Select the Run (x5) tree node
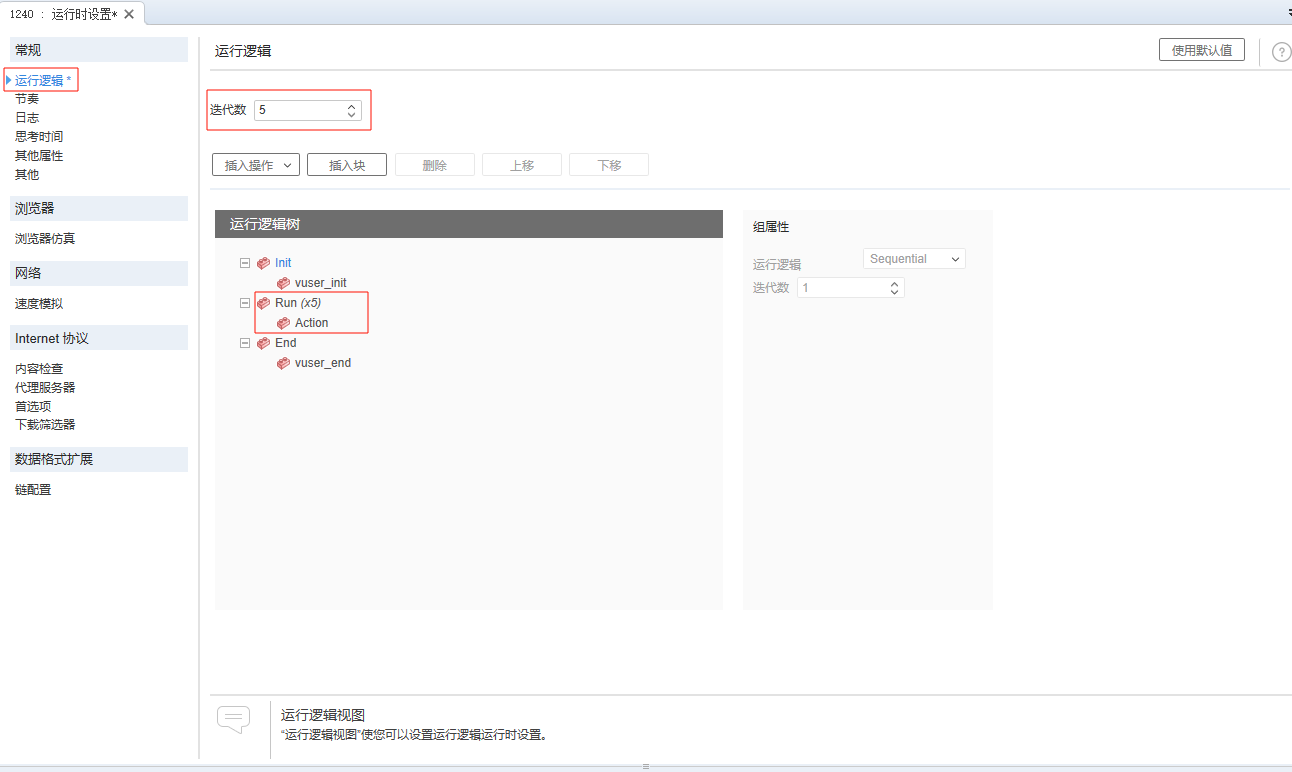Image resolution: width=1292 pixels, height=772 pixels. (298, 302)
